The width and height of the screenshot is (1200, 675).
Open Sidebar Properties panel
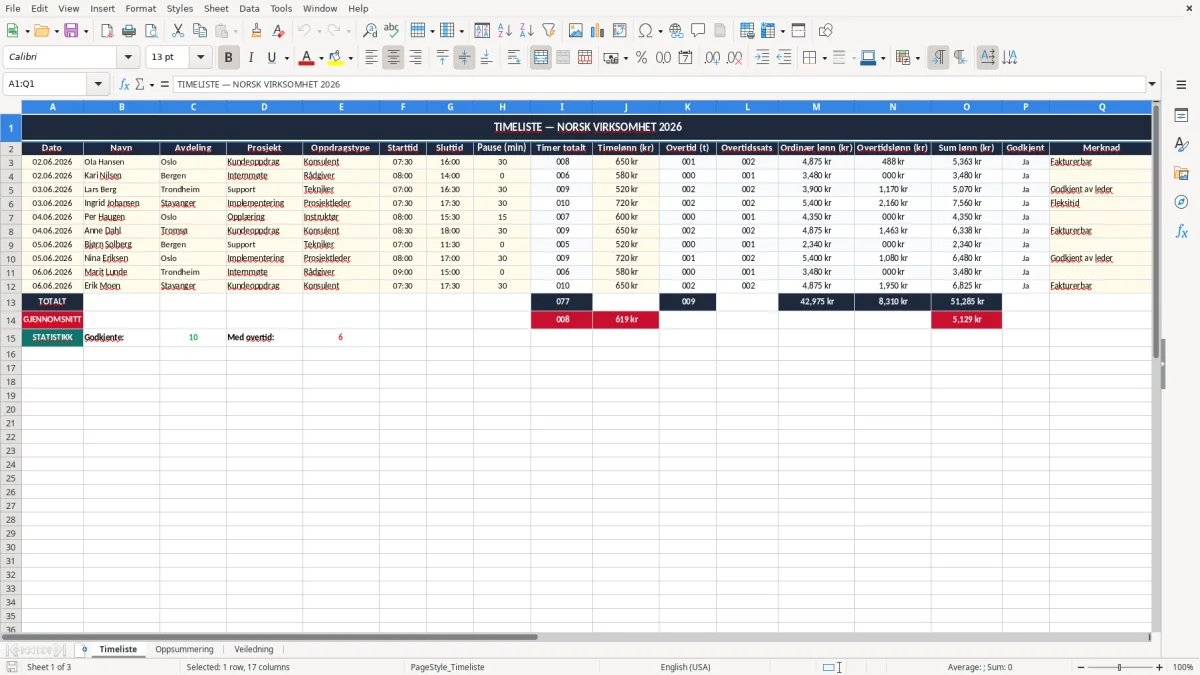(1181, 115)
